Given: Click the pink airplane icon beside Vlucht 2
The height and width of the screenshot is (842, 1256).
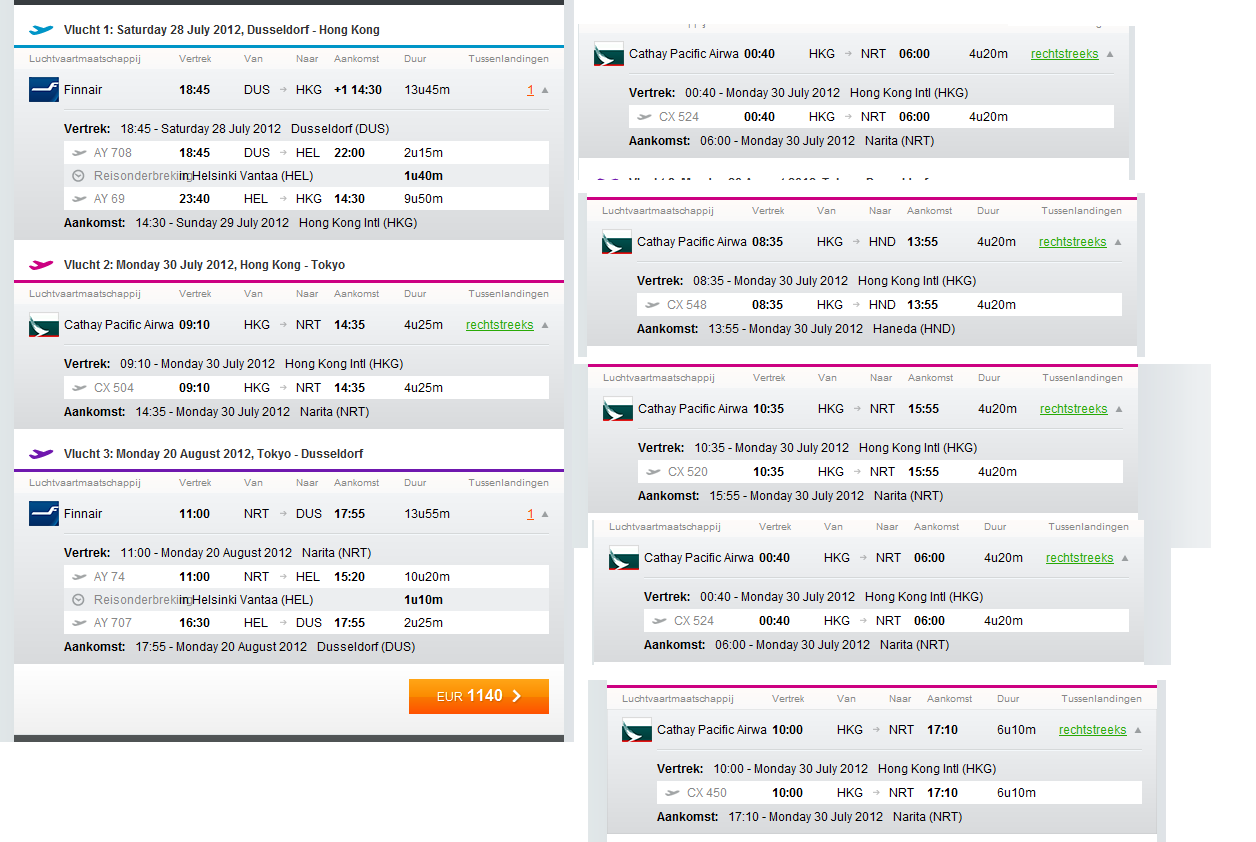Looking at the screenshot, I should 41,265.
